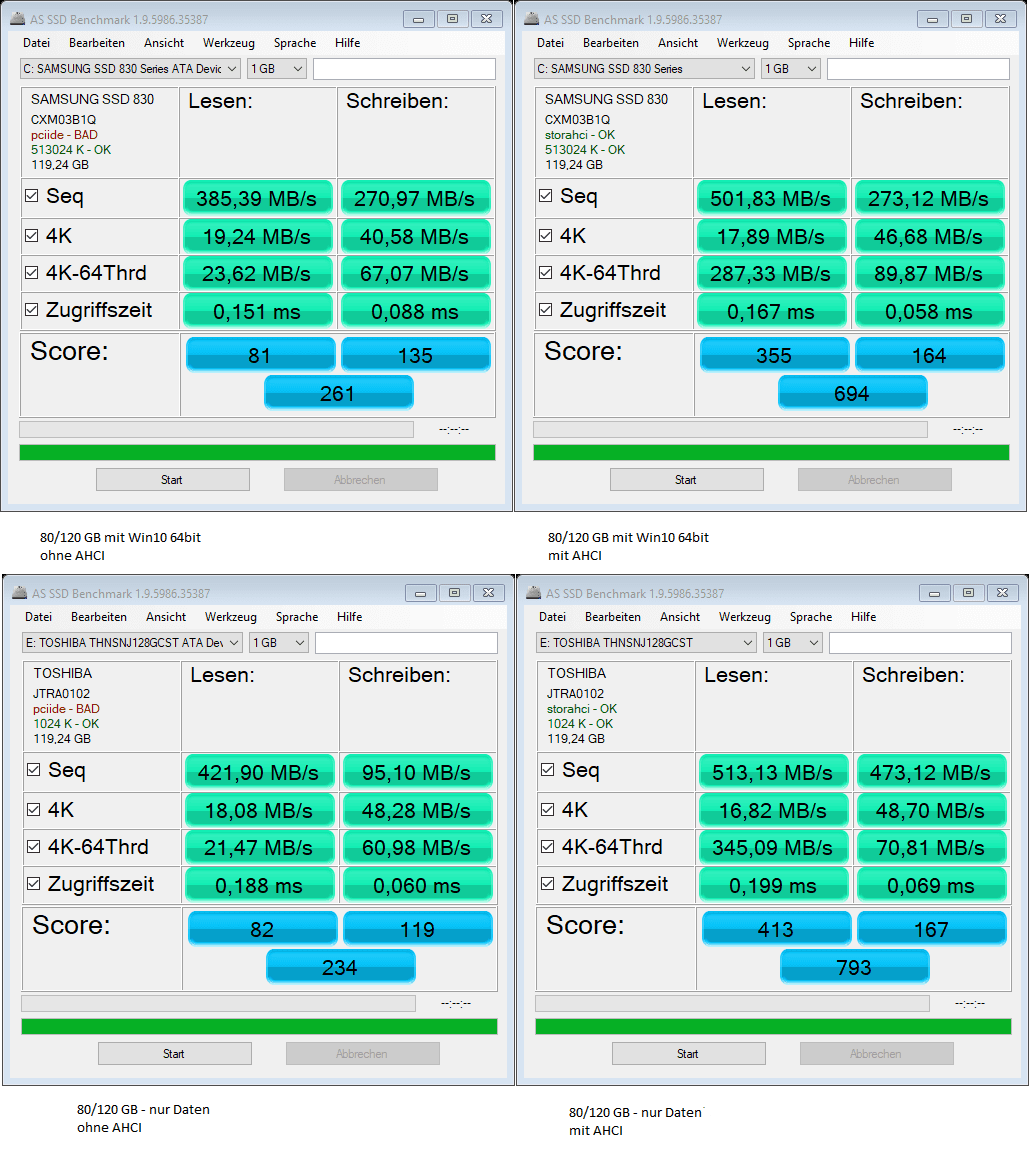Click the total score 793
1030x1152 pixels.
(x=854, y=967)
